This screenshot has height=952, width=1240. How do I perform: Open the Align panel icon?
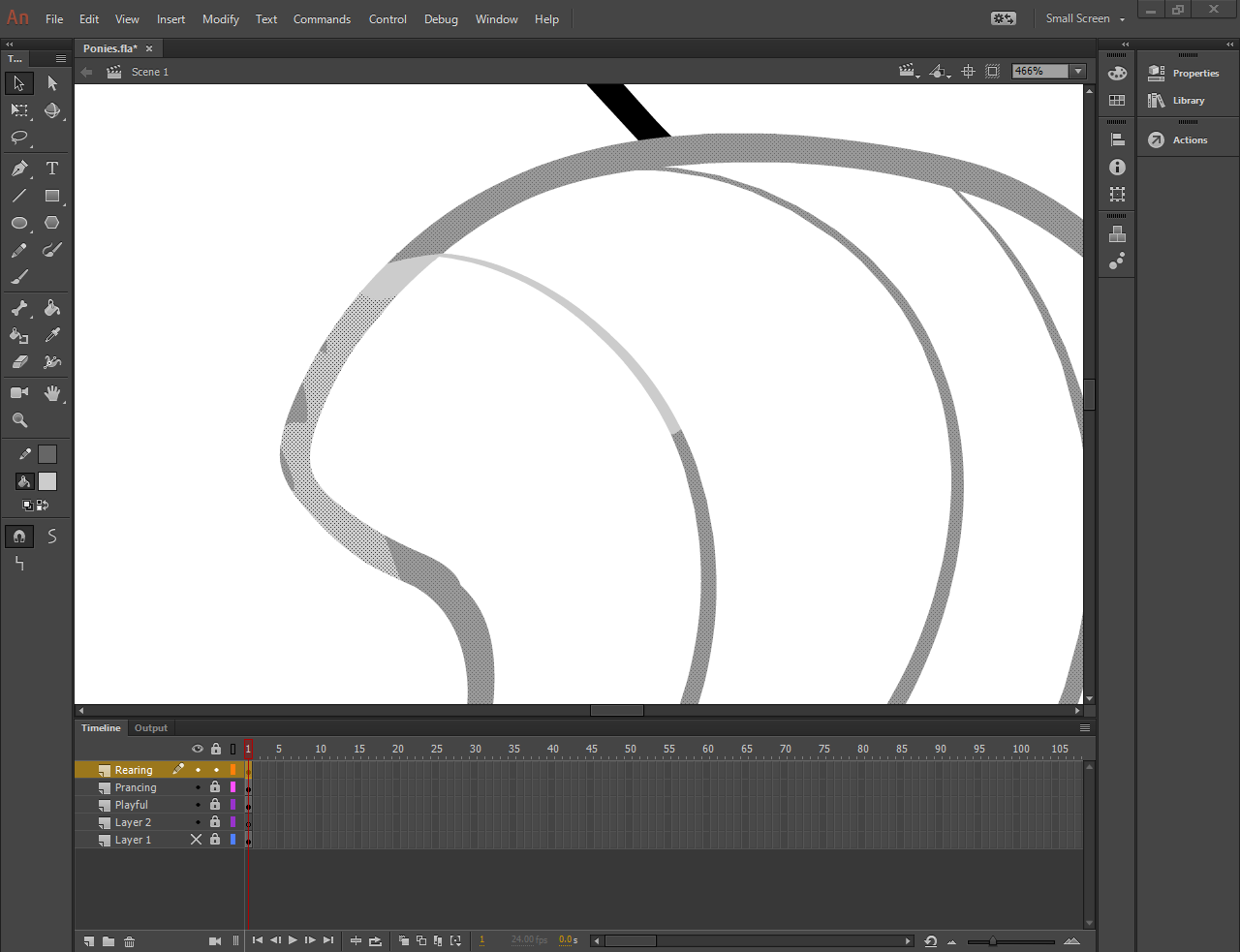tap(1117, 139)
